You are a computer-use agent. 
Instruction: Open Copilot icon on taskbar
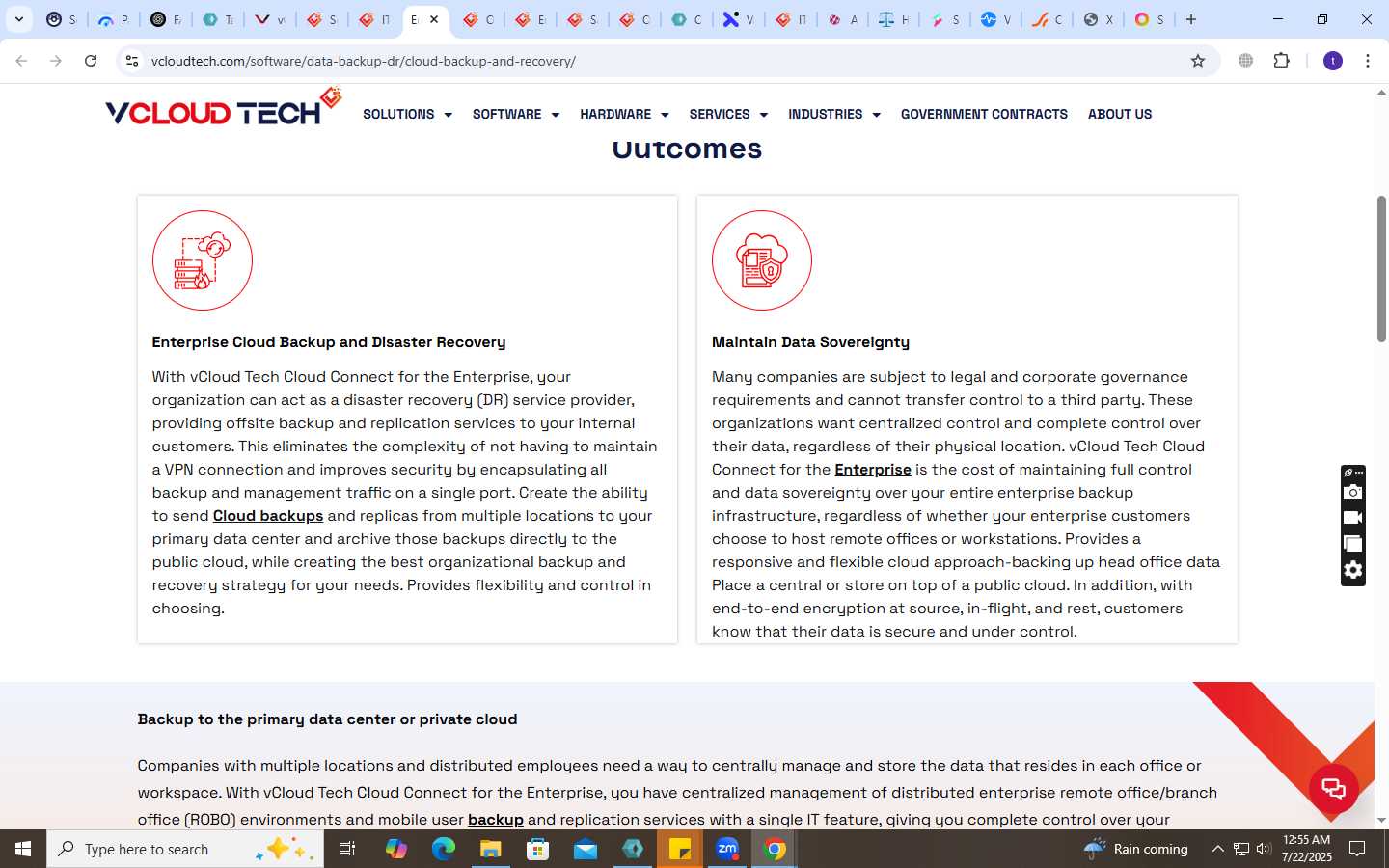[x=396, y=849]
